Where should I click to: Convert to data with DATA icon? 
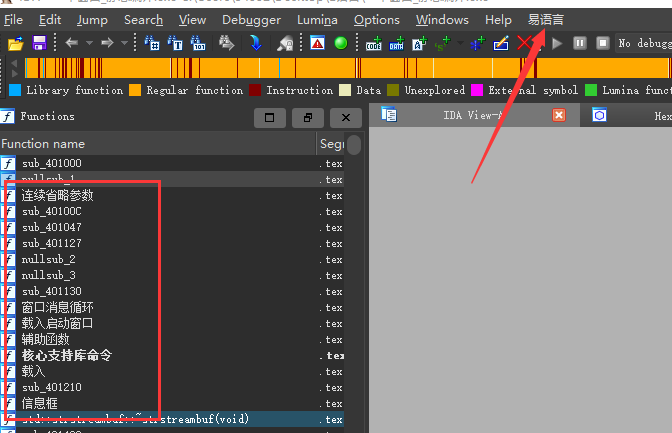tap(396, 43)
